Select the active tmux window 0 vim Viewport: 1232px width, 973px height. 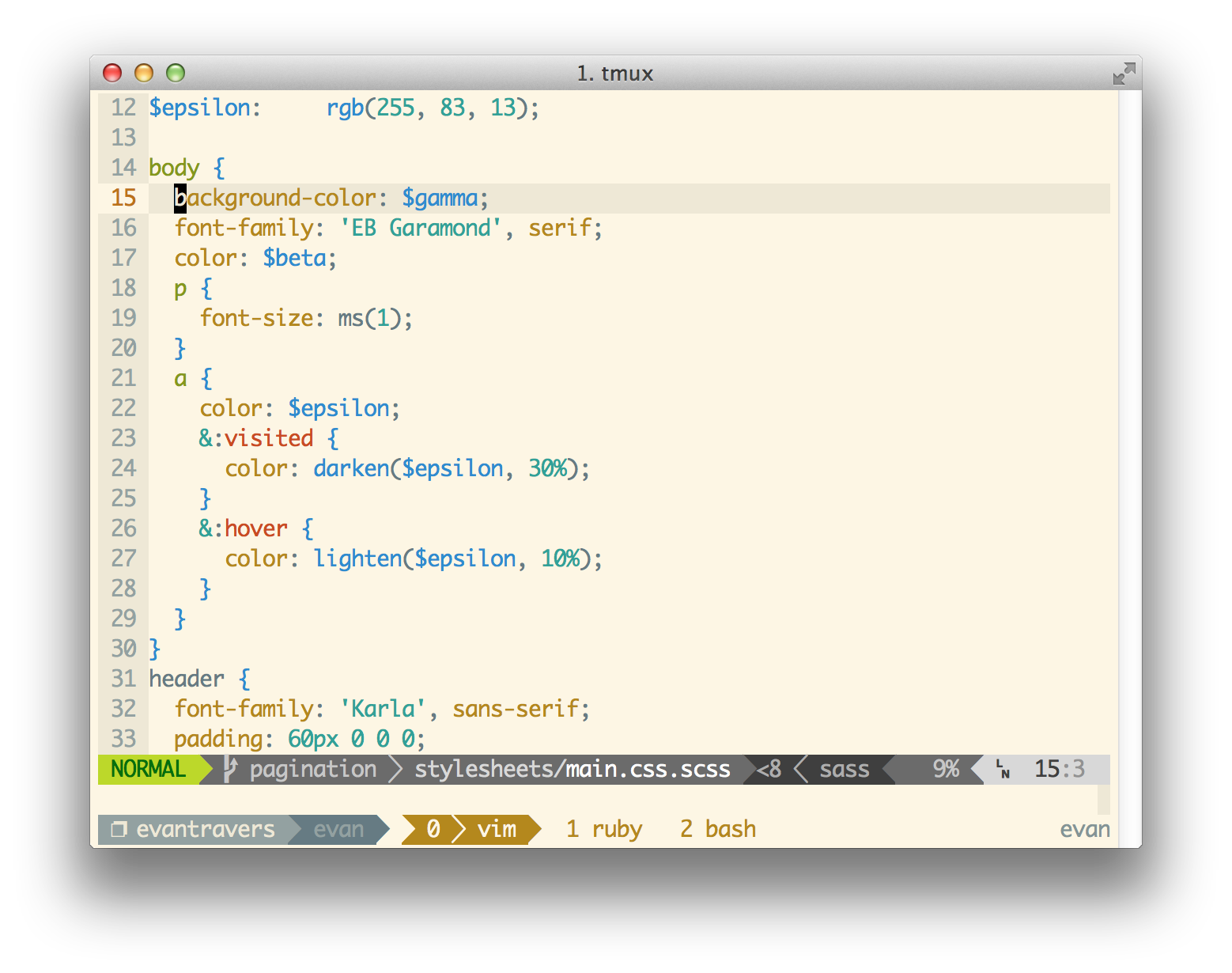pos(471,829)
